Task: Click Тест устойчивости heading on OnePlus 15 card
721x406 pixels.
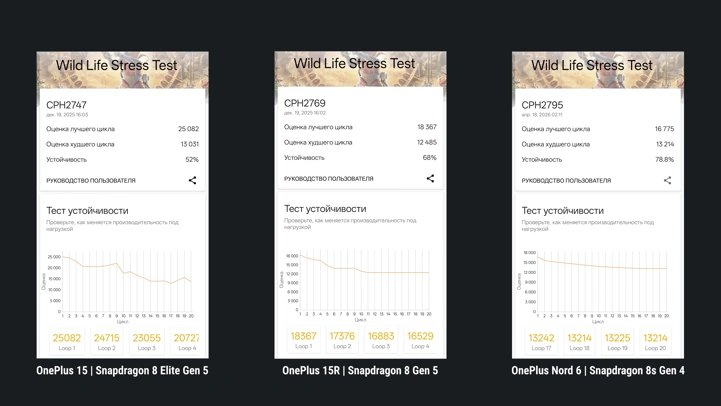Action: (87, 211)
